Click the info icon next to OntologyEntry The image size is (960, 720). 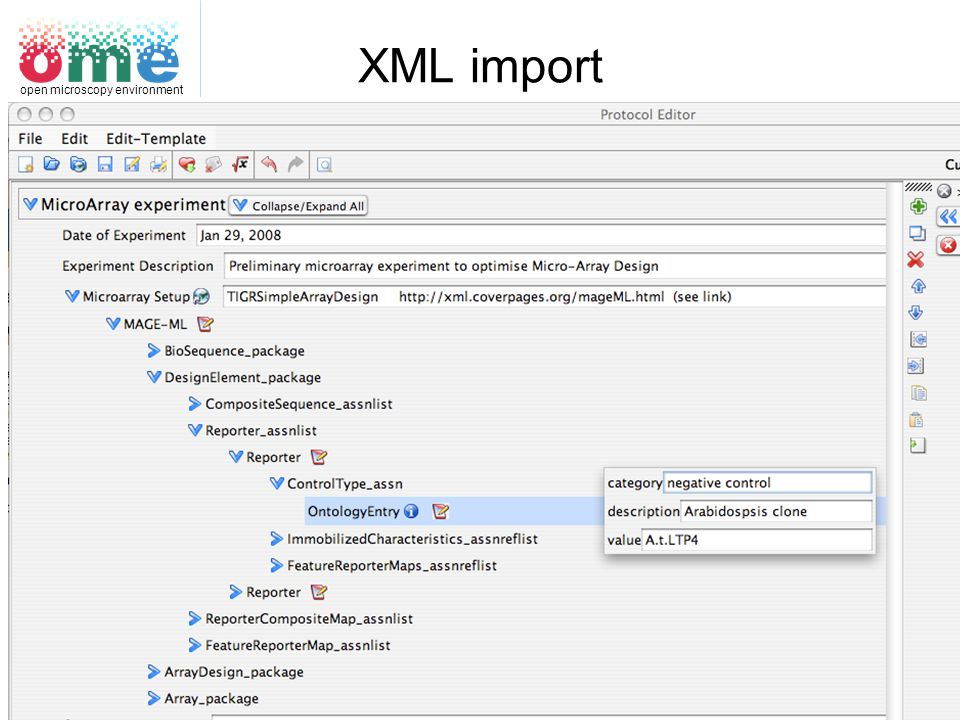tap(411, 511)
